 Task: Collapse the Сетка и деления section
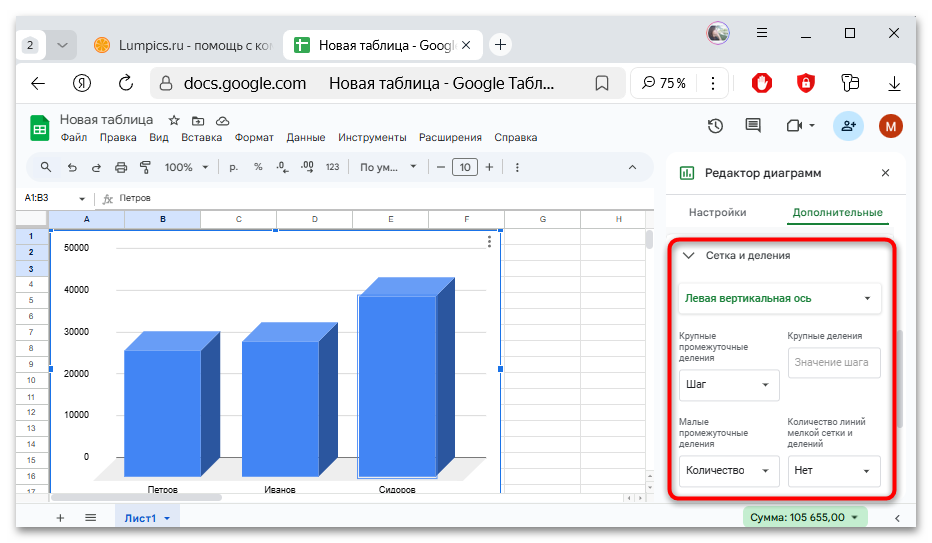pos(688,256)
